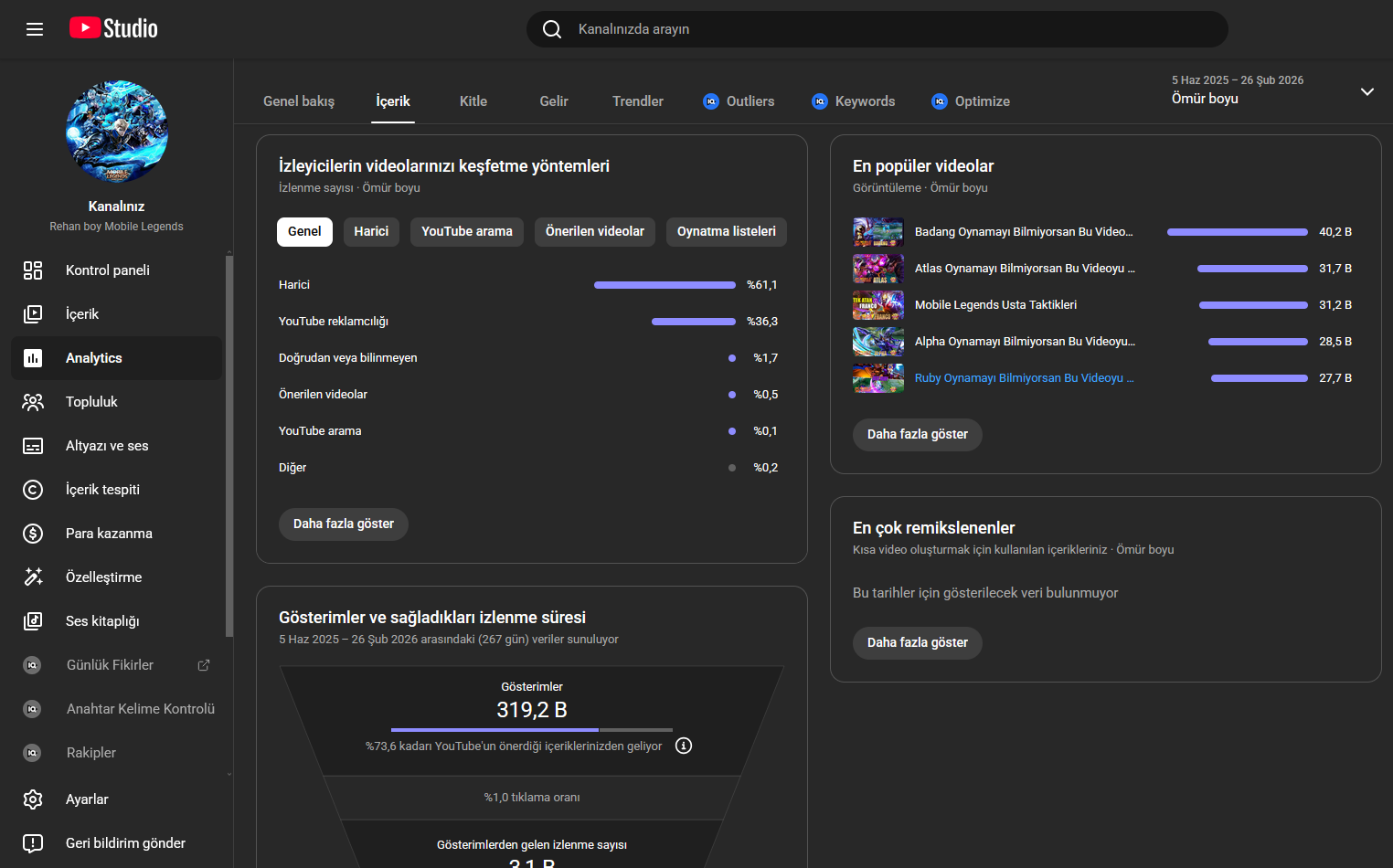Open Topluluk in the sidebar
Viewport: 1393px width, 868px height.
[117, 402]
